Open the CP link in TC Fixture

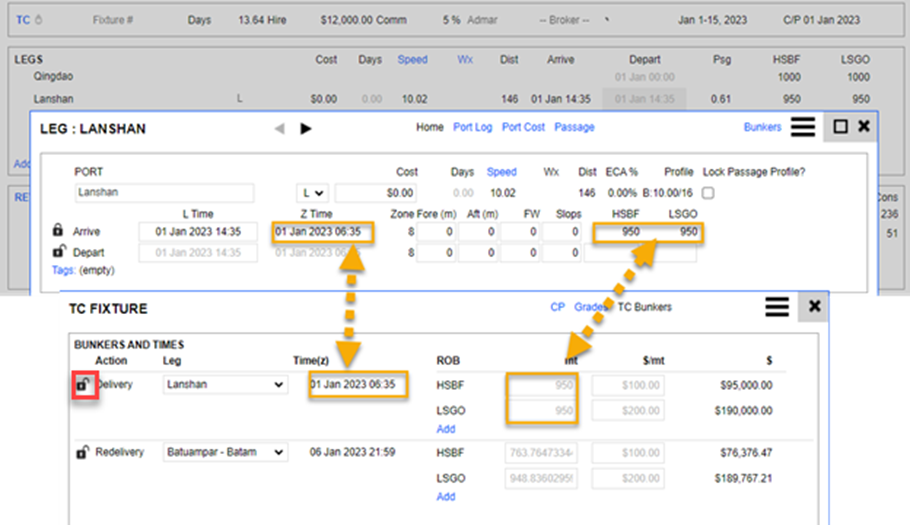(x=558, y=307)
